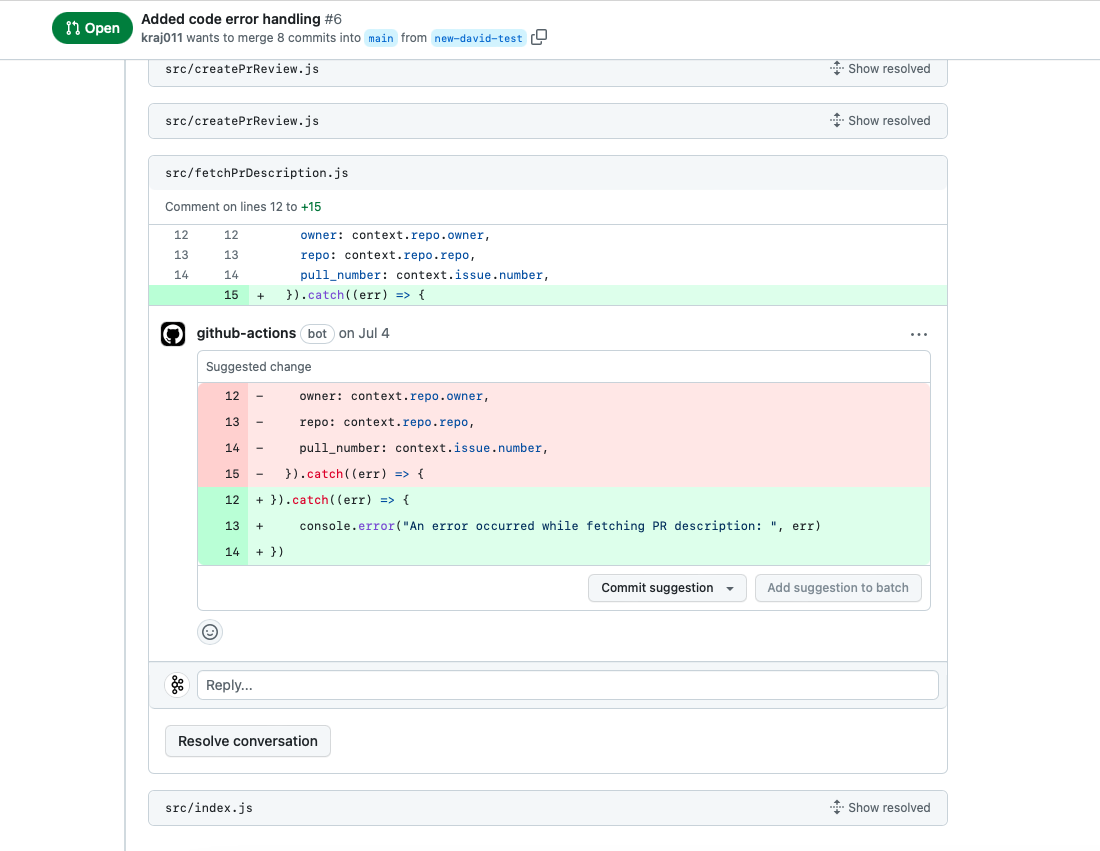The height and width of the screenshot is (851, 1100).
Task: Copy the new-david-test branch name
Action: 539,37
